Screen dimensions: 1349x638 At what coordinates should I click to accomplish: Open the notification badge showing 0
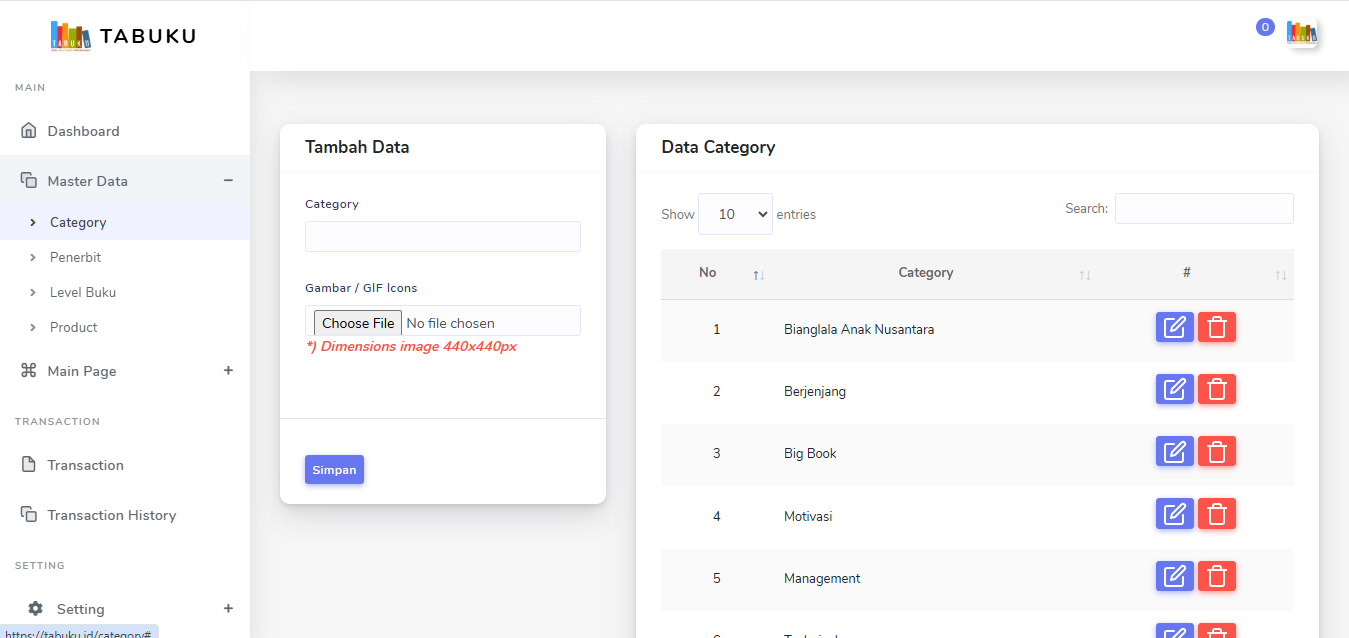[1265, 28]
